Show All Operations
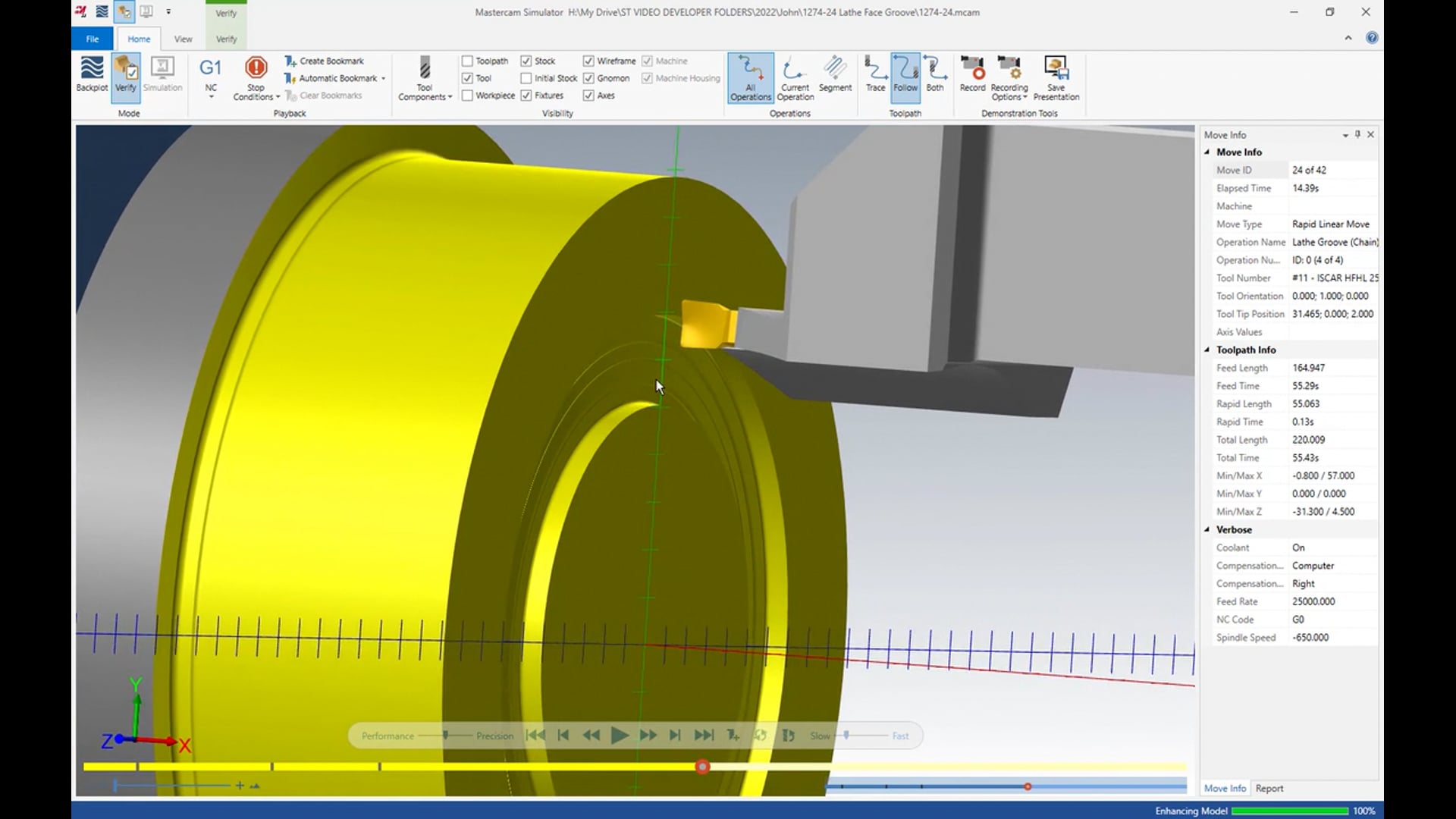1456x819 pixels. (751, 77)
